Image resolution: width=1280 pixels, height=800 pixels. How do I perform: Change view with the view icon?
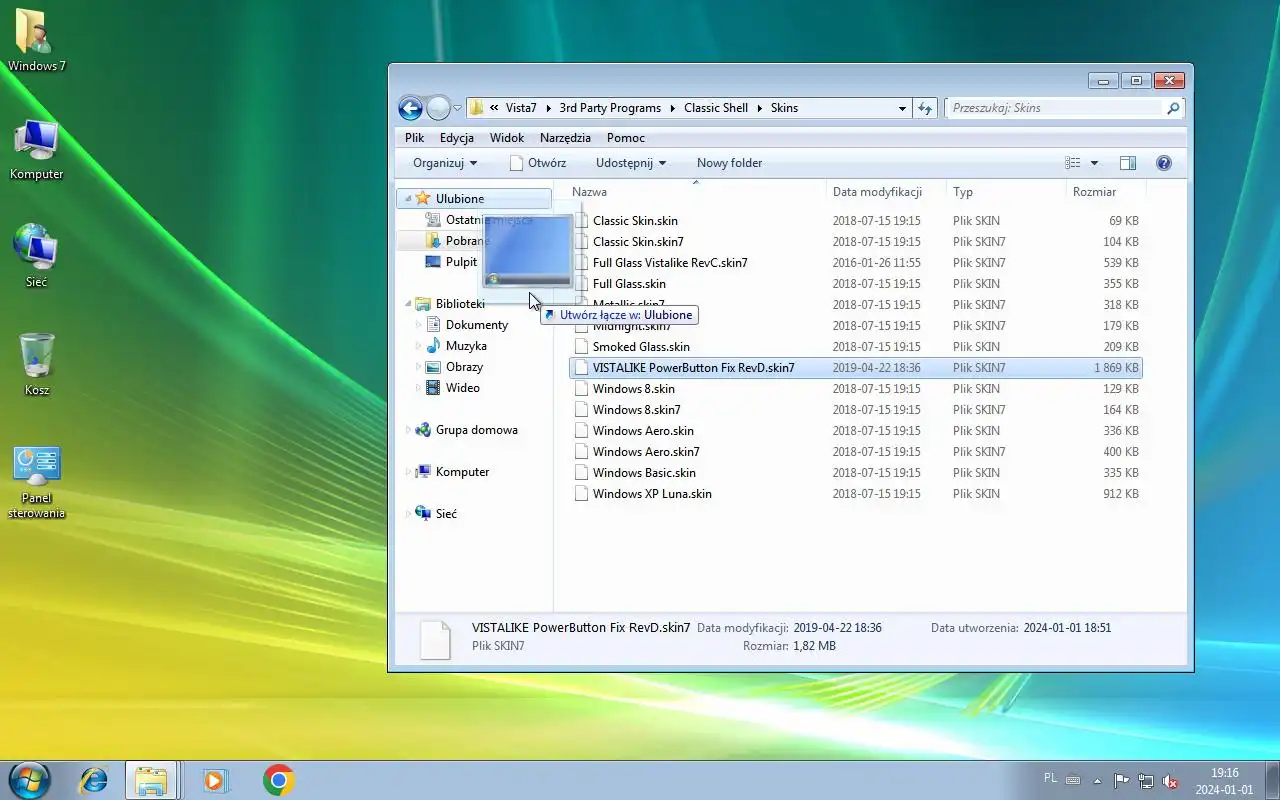pos(1073,163)
